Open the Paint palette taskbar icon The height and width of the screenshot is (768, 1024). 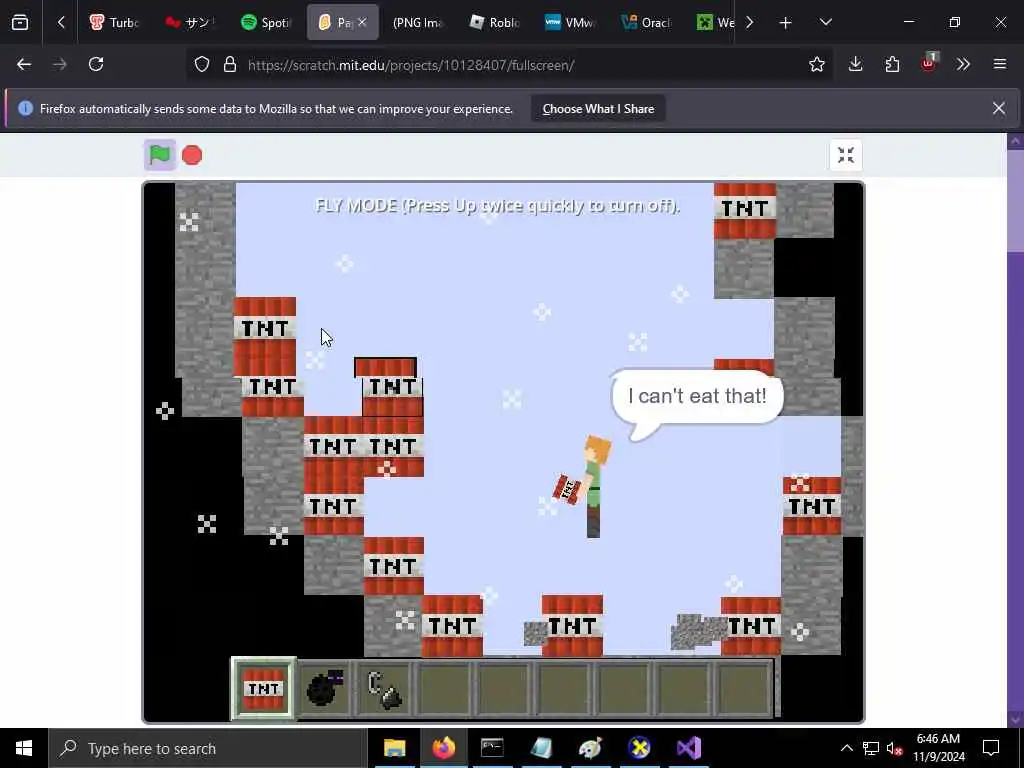coord(590,748)
